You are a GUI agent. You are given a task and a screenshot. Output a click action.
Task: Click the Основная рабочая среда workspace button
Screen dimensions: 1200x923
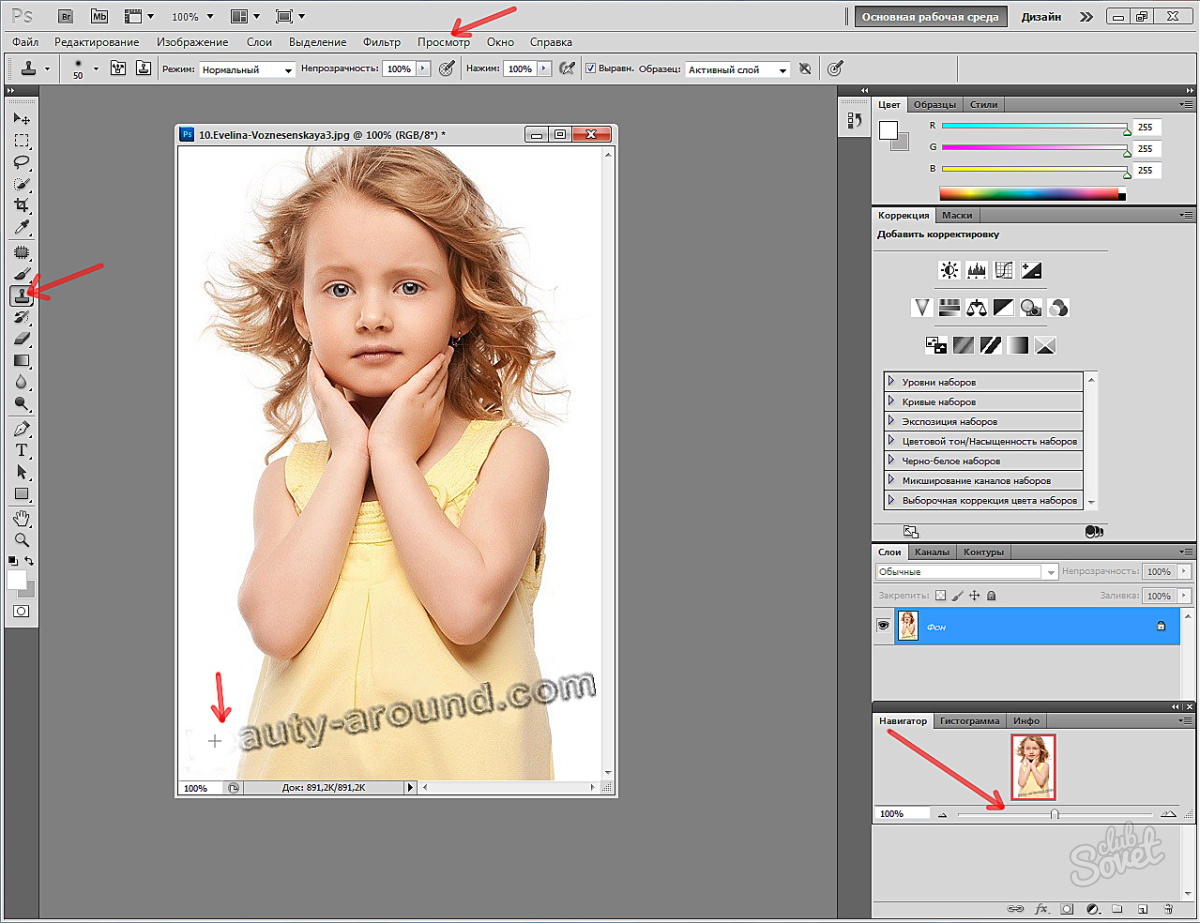click(930, 17)
